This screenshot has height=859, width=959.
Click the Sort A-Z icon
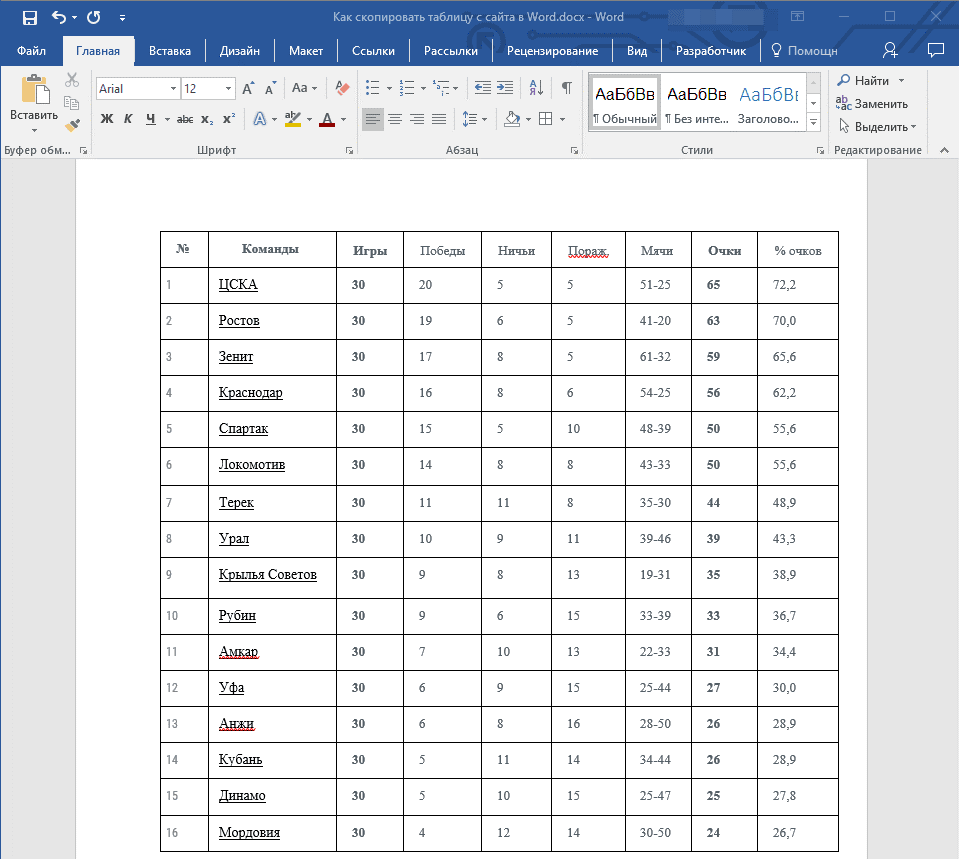(x=535, y=88)
